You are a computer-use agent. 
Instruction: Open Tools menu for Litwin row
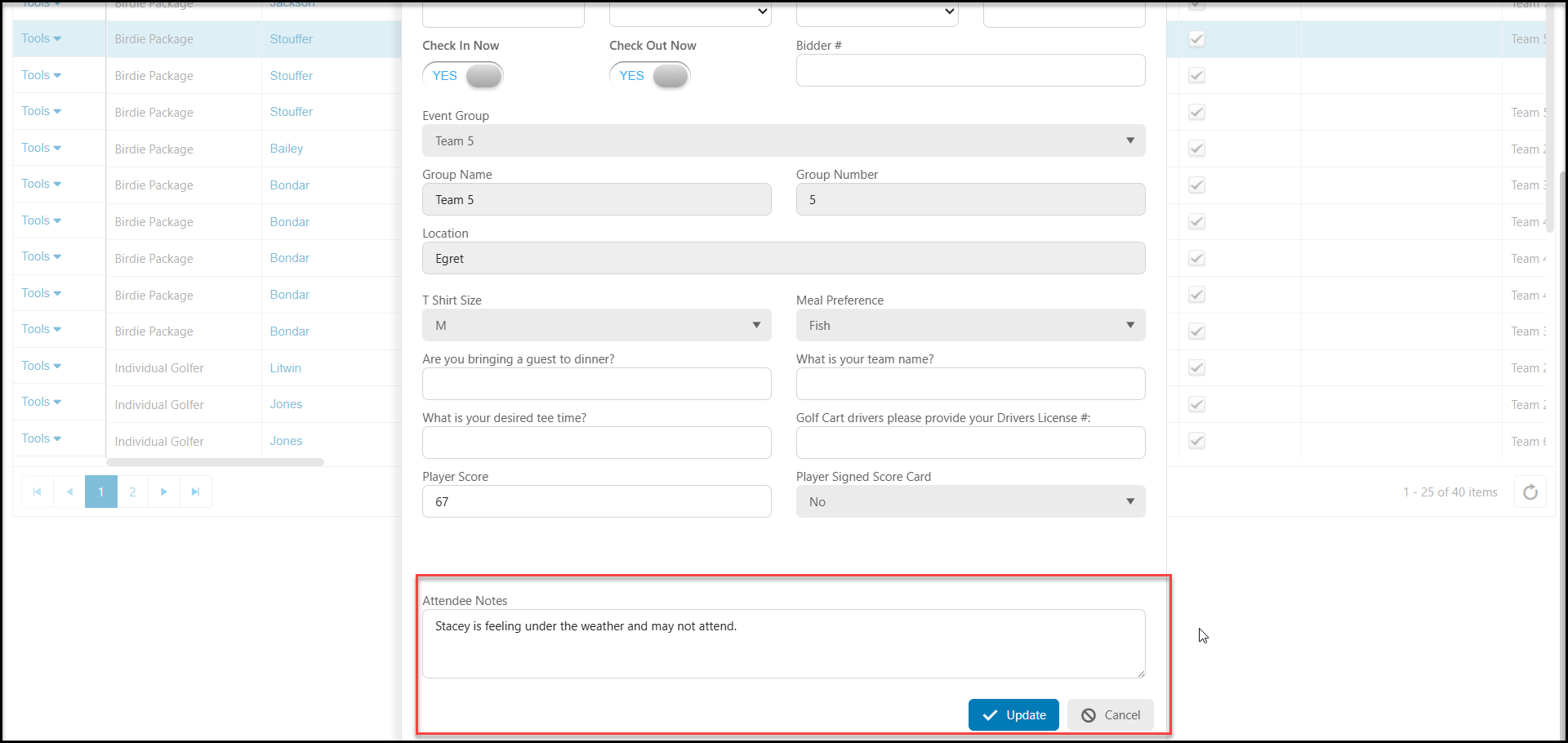click(42, 366)
